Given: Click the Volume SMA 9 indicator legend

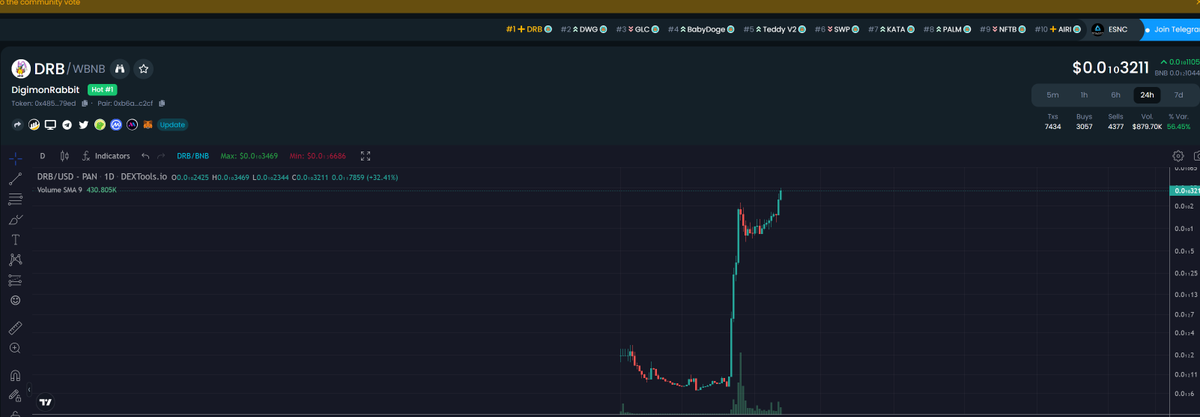Looking at the screenshot, I should tap(76, 189).
